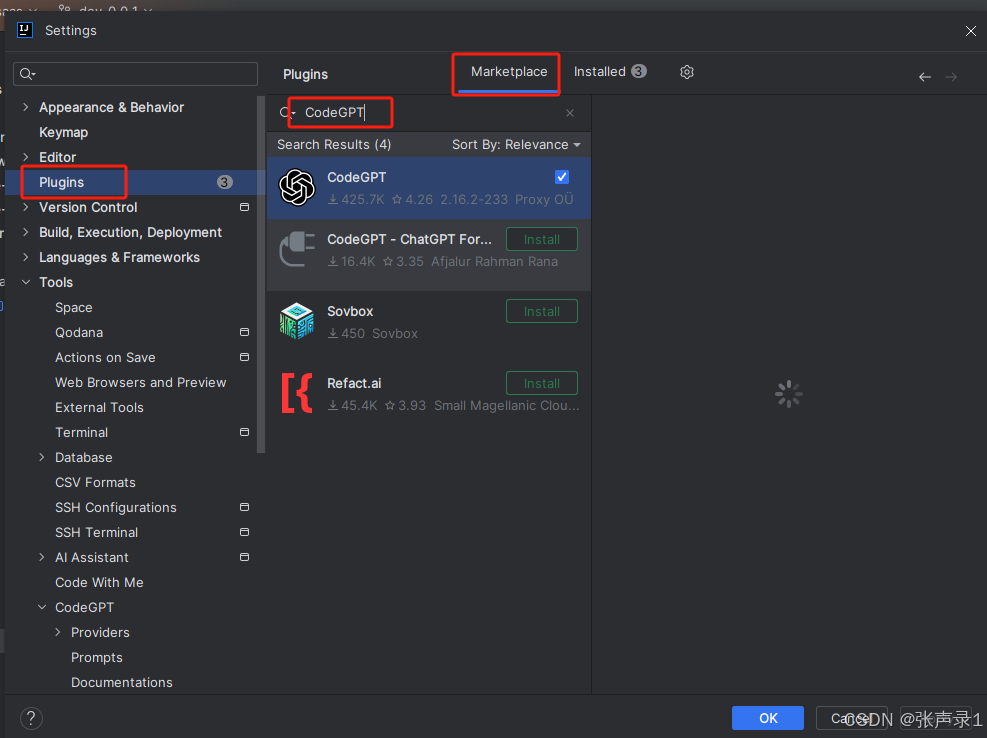
Task: Click the IntelliJ logo in Settings title bar
Action: tap(25, 30)
